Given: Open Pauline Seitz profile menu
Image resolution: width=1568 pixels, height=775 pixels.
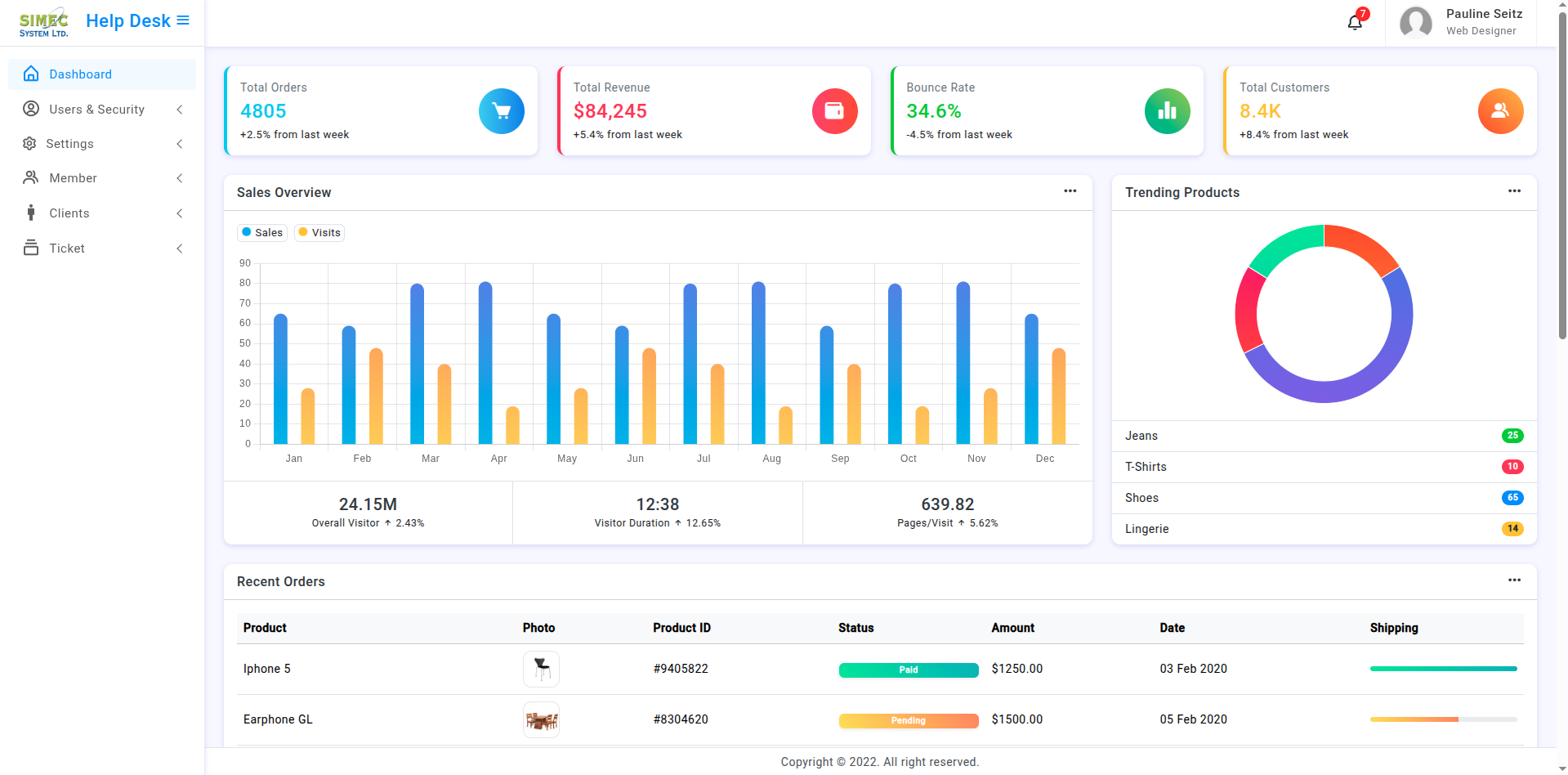Looking at the screenshot, I should pos(1461,23).
